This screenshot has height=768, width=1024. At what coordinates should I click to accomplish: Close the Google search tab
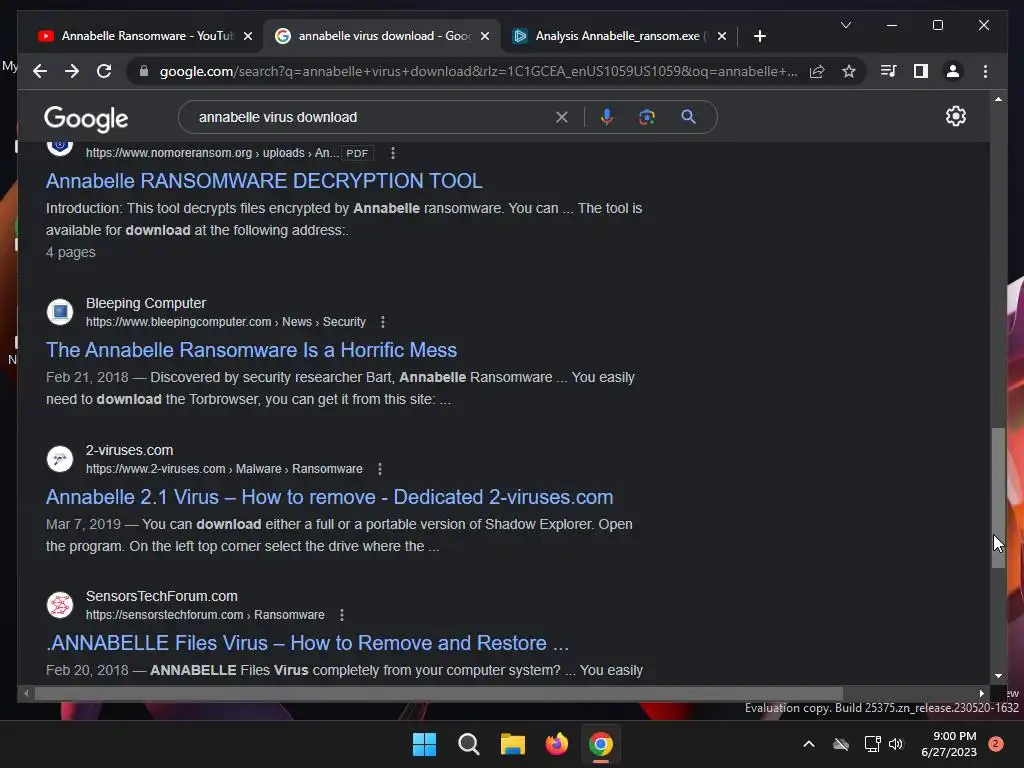point(485,37)
